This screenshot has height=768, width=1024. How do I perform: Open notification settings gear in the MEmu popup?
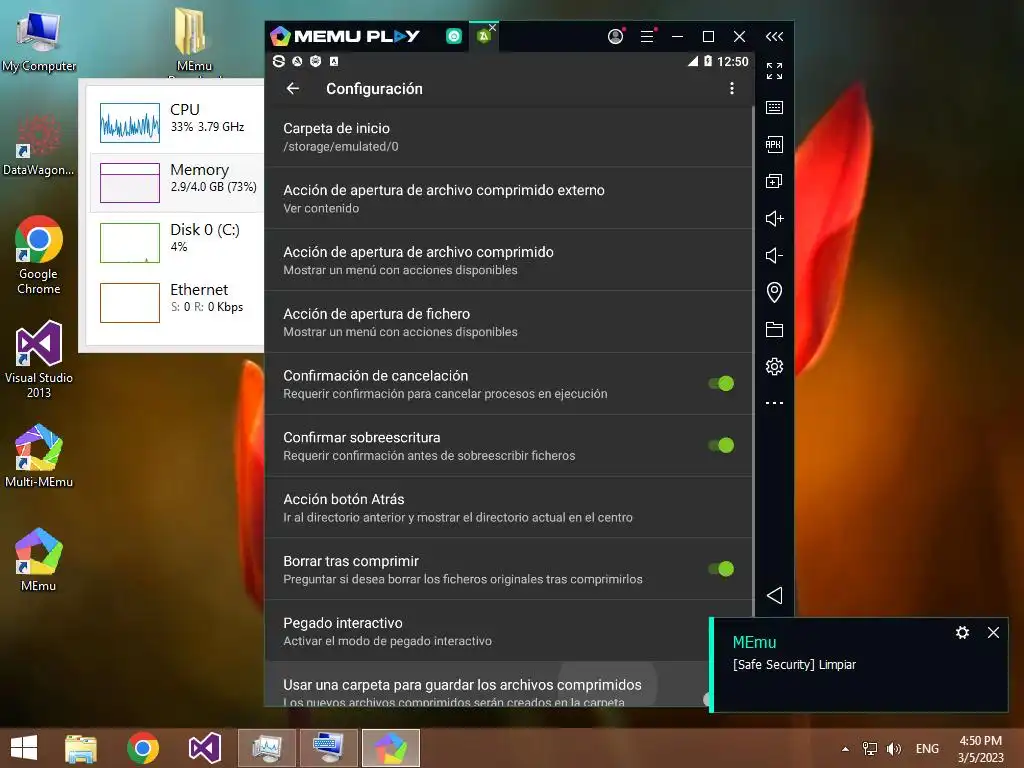pos(962,632)
